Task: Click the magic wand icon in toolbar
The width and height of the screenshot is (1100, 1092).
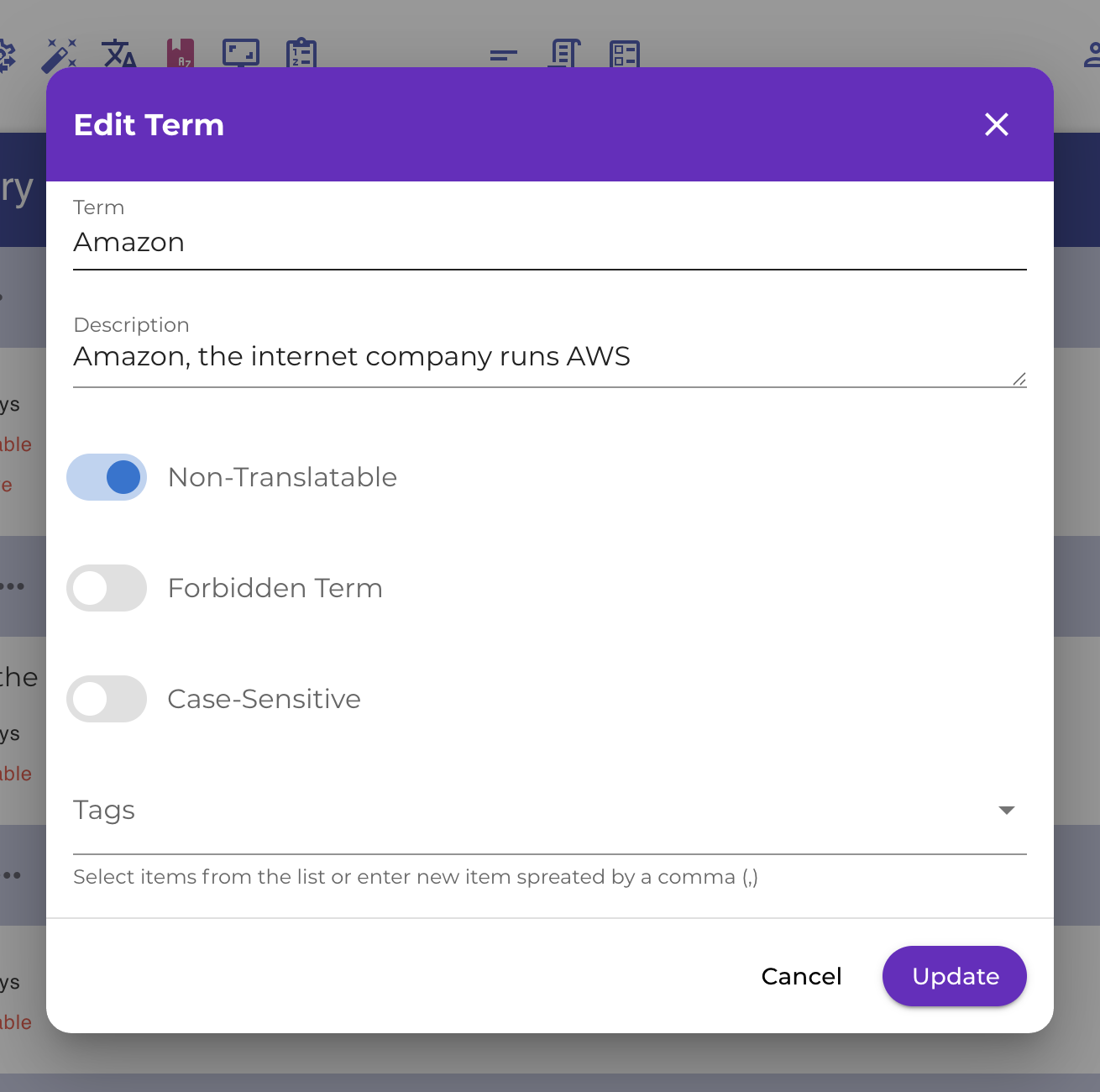Action: 60,55
